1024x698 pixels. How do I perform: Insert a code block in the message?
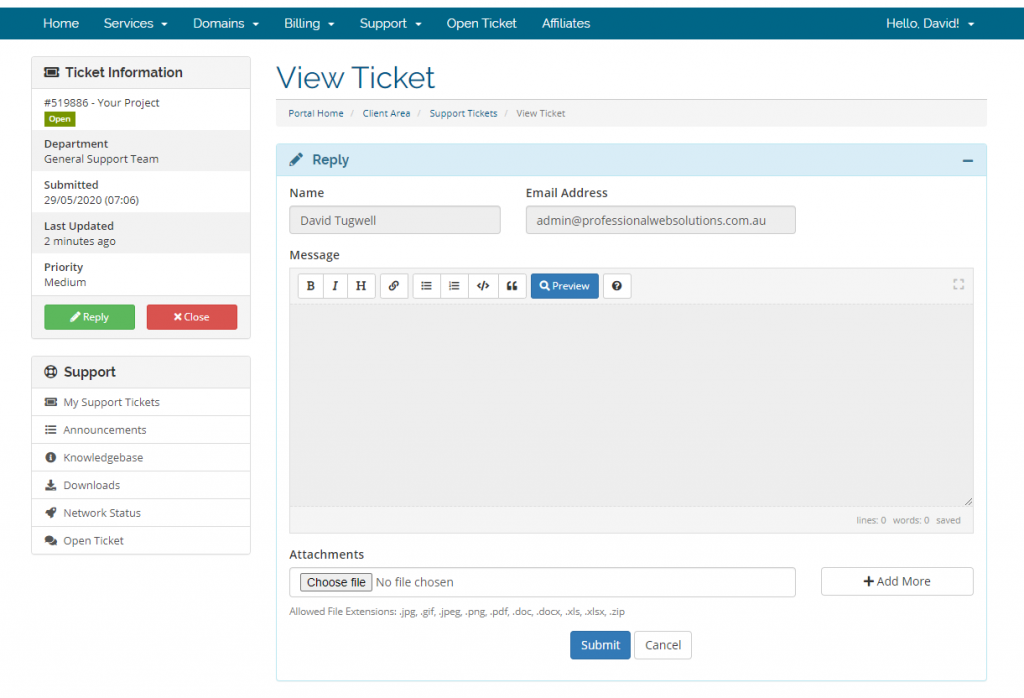click(x=483, y=286)
